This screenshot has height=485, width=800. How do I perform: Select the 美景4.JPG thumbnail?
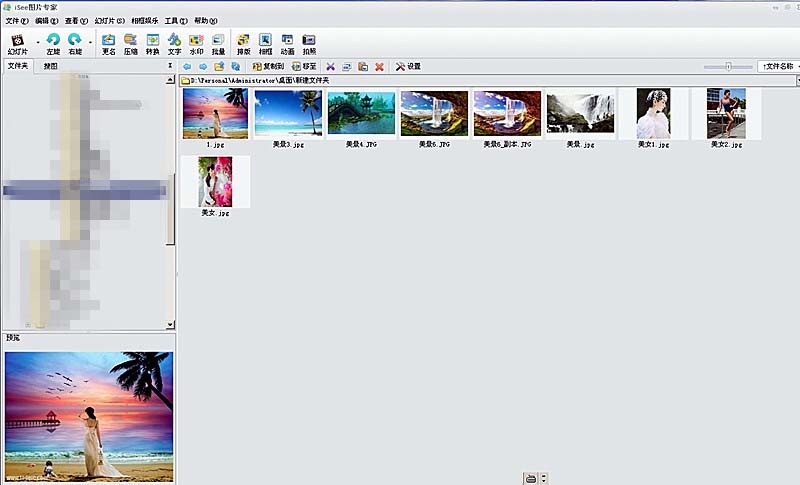click(361, 113)
